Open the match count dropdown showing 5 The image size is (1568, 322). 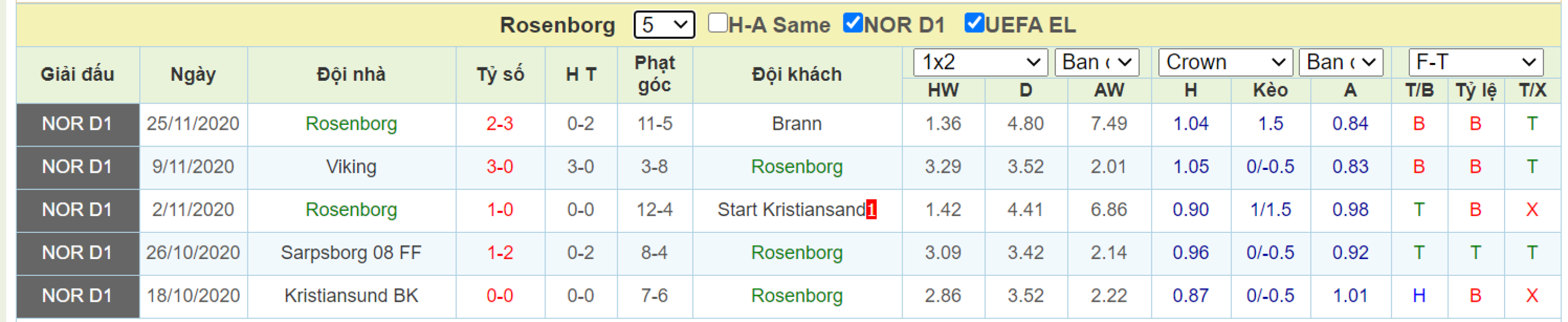coord(664,25)
